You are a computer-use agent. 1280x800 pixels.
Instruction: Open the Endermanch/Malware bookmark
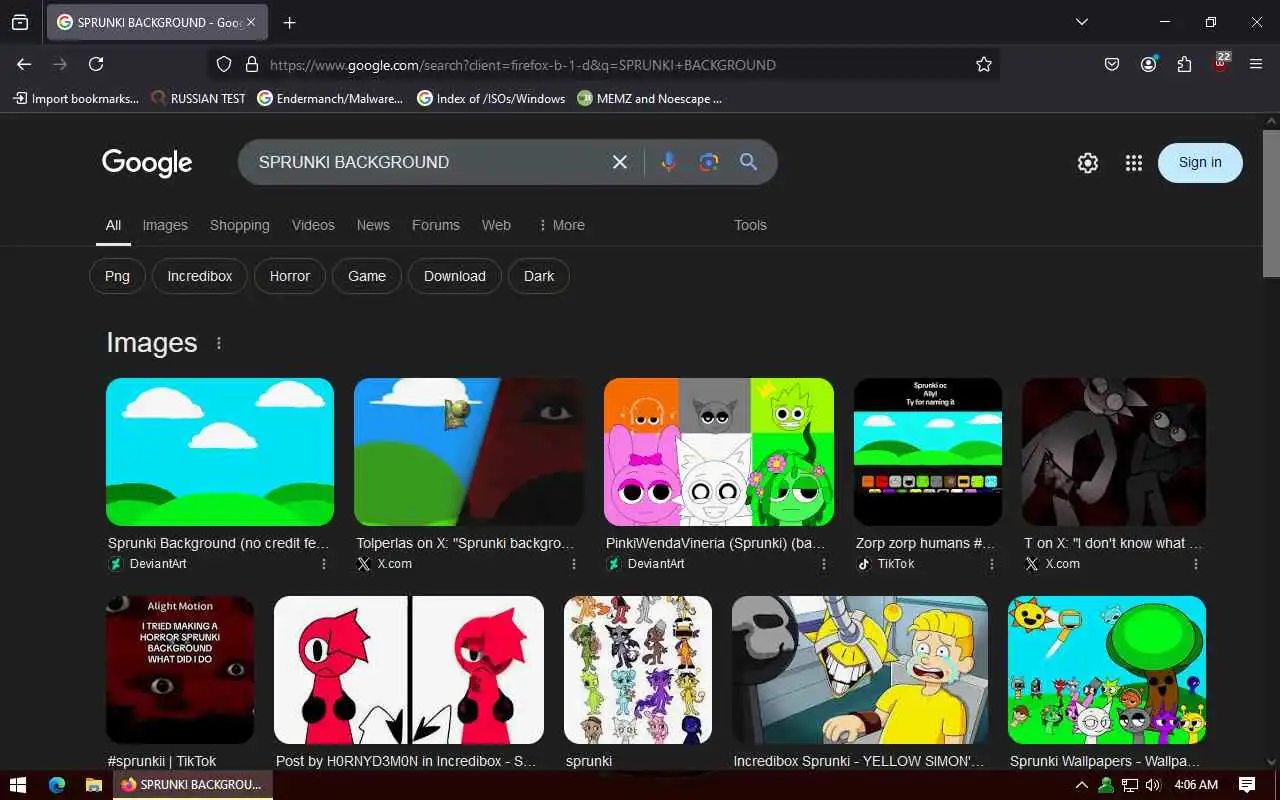click(330, 98)
